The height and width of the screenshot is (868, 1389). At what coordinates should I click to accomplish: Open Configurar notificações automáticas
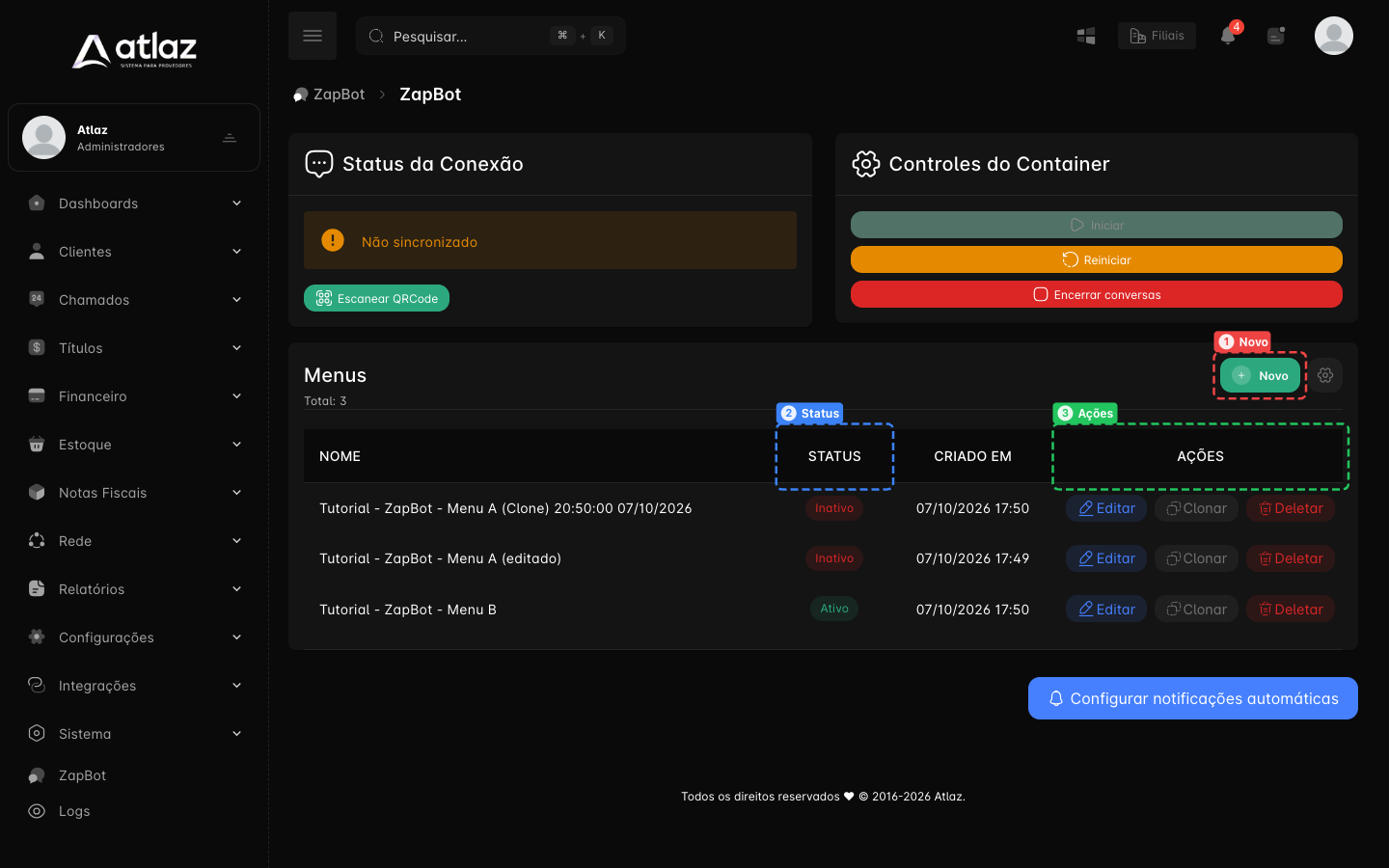(x=1193, y=698)
